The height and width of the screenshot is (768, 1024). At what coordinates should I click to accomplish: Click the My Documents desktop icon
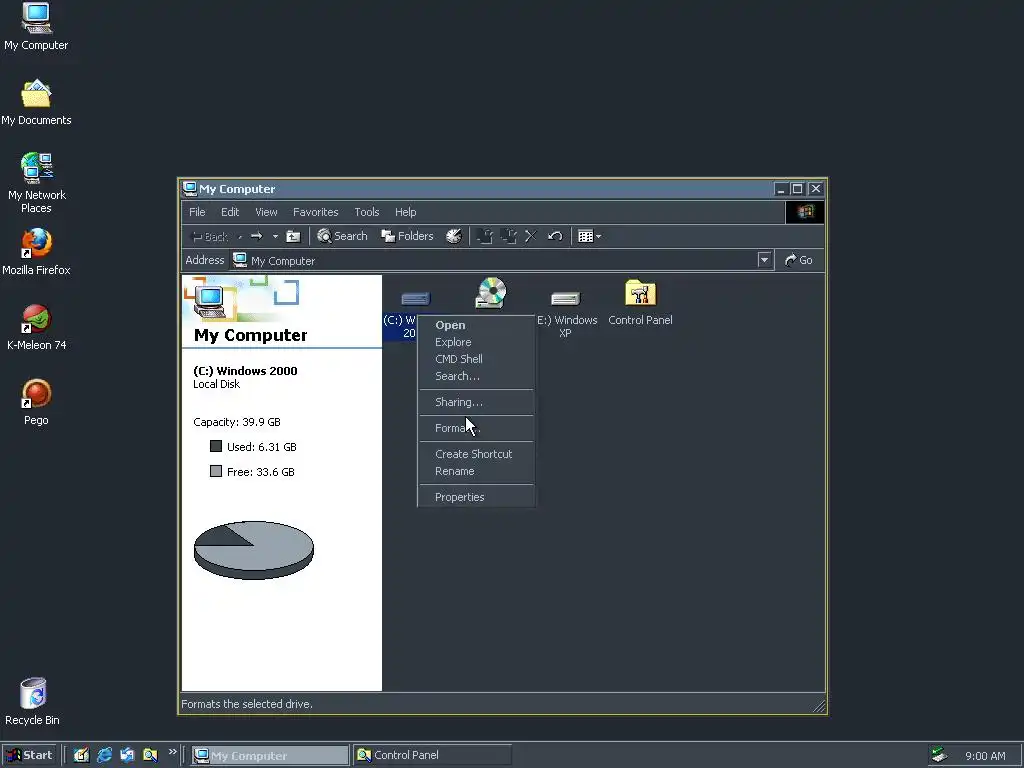36,103
